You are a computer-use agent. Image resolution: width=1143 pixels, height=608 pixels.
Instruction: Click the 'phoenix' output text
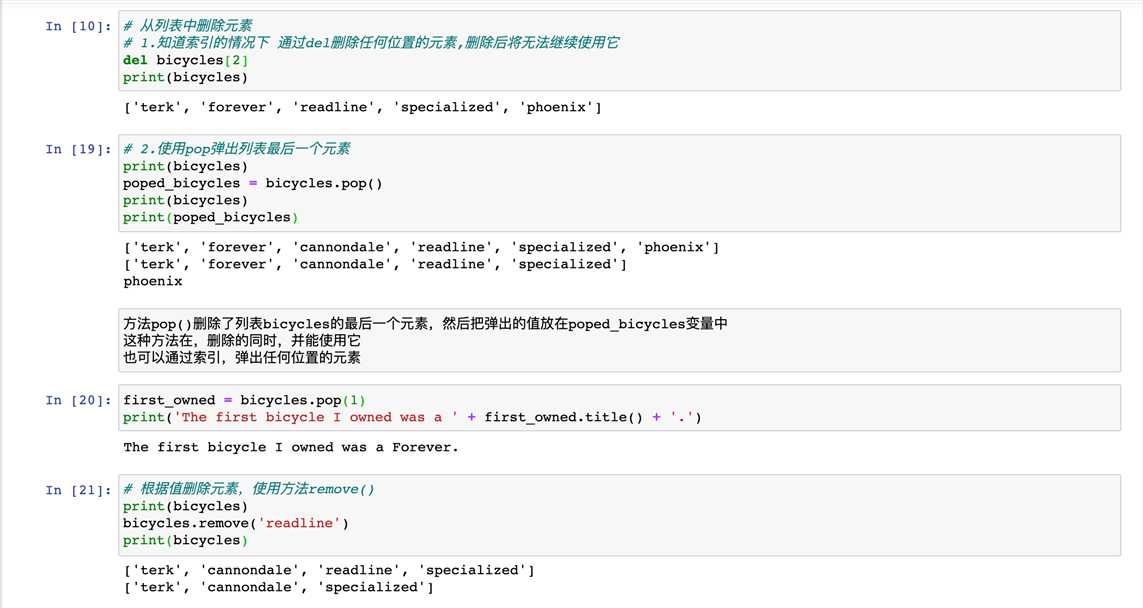pyautogui.click(x=153, y=281)
